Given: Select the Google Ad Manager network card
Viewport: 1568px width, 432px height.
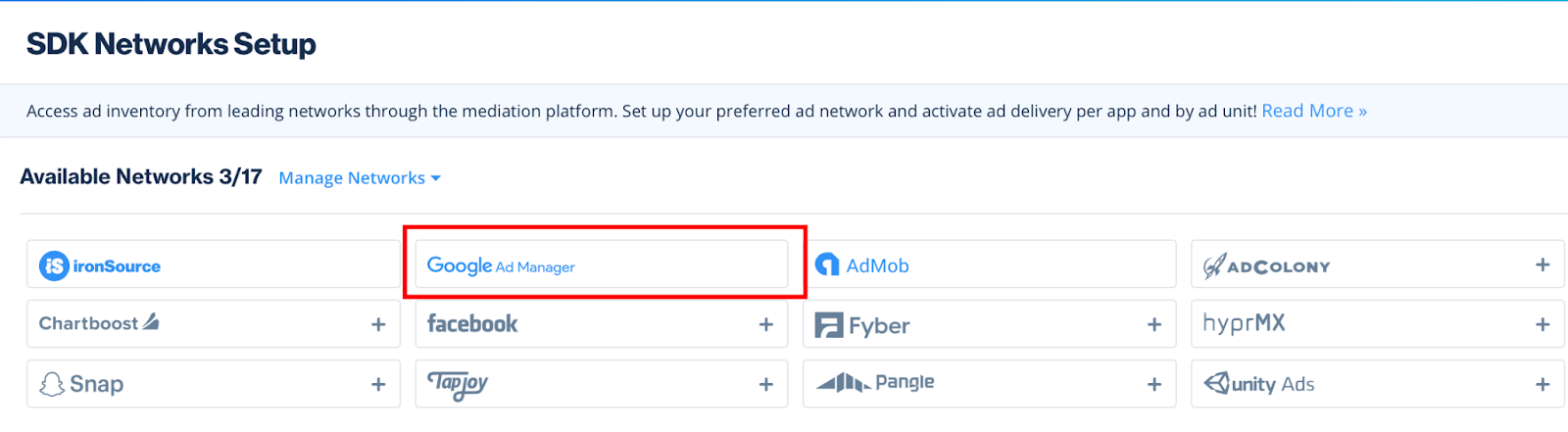Looking at the screenshot, I should pos(601,264).
